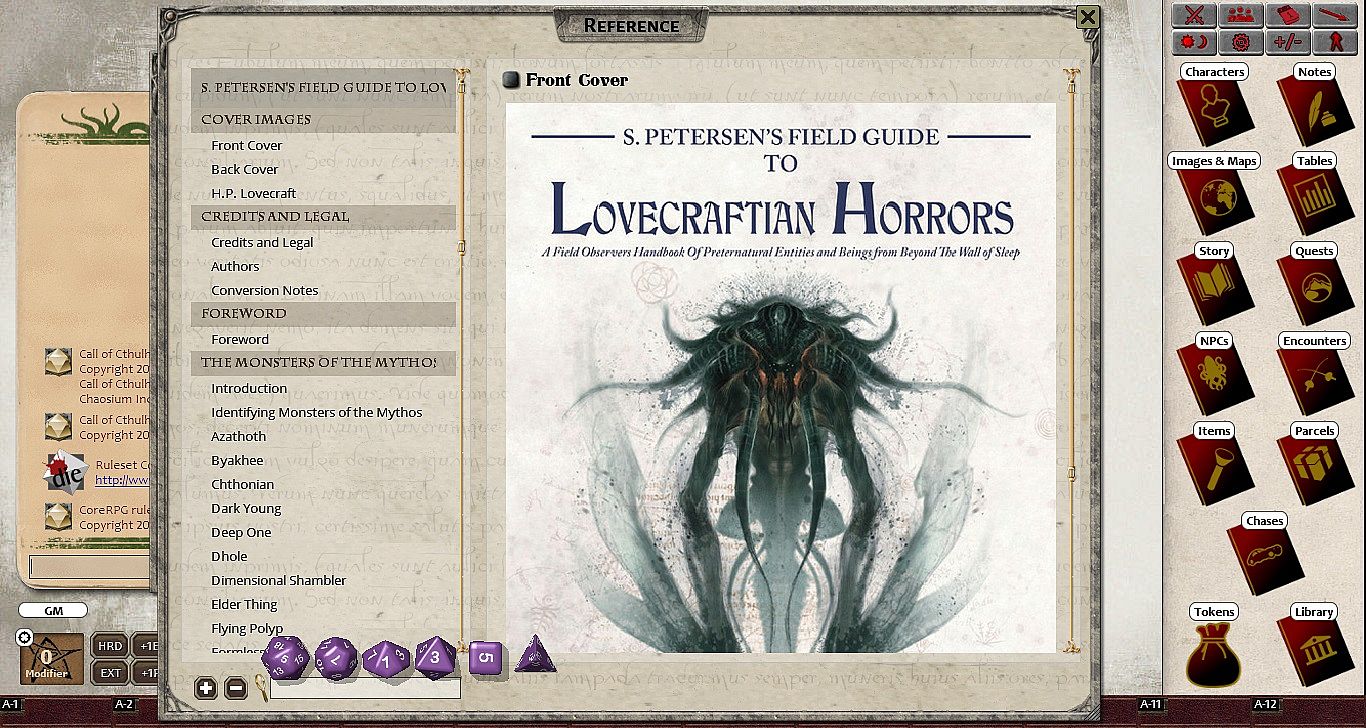This screenshot has width=1366, height=728.
Task: Pick the purple d4 die
Action: click(534, 655)
